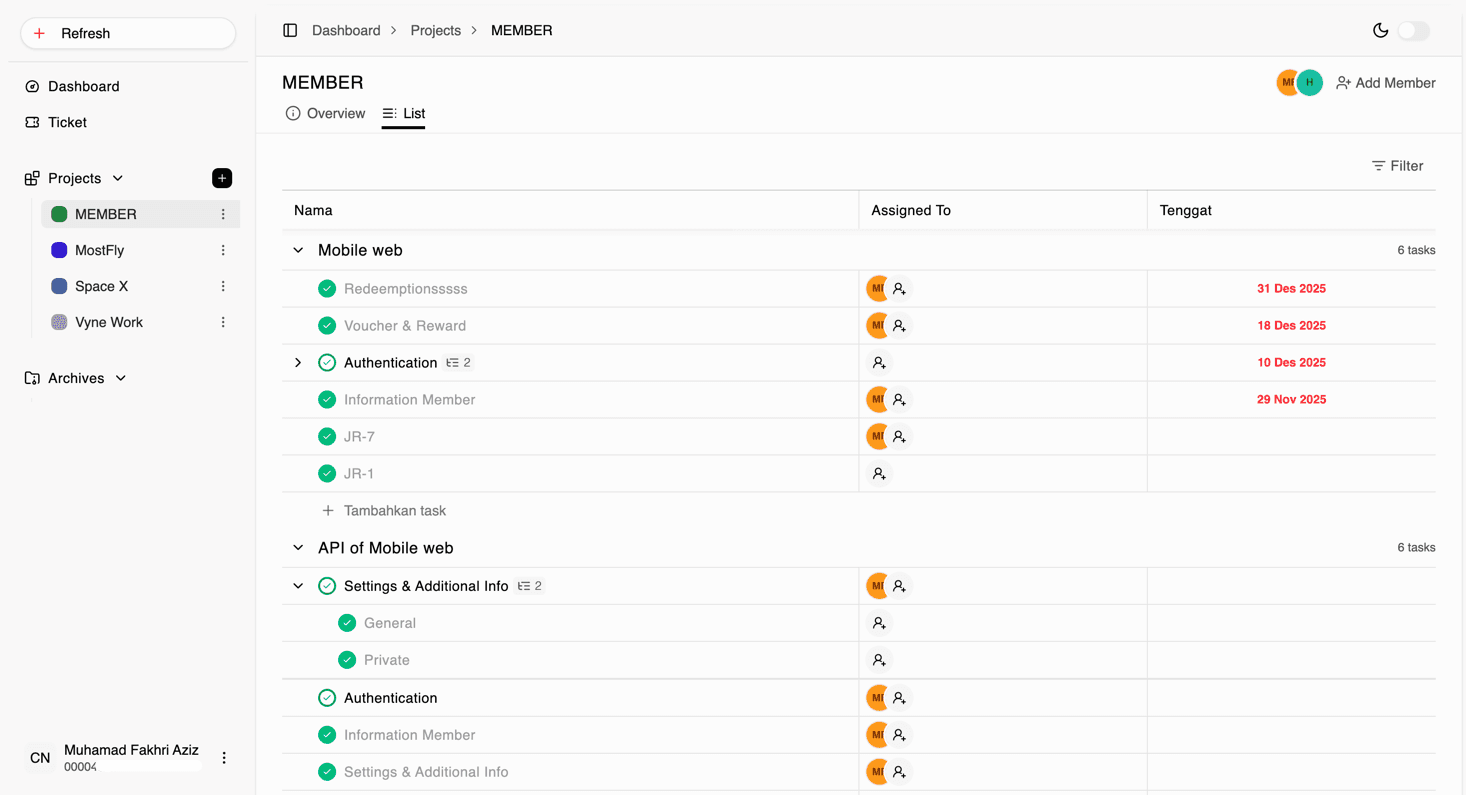Viewport: 1466px width, 795px height.
Task: Click the black add project plus icon
Action: (222, 178)
